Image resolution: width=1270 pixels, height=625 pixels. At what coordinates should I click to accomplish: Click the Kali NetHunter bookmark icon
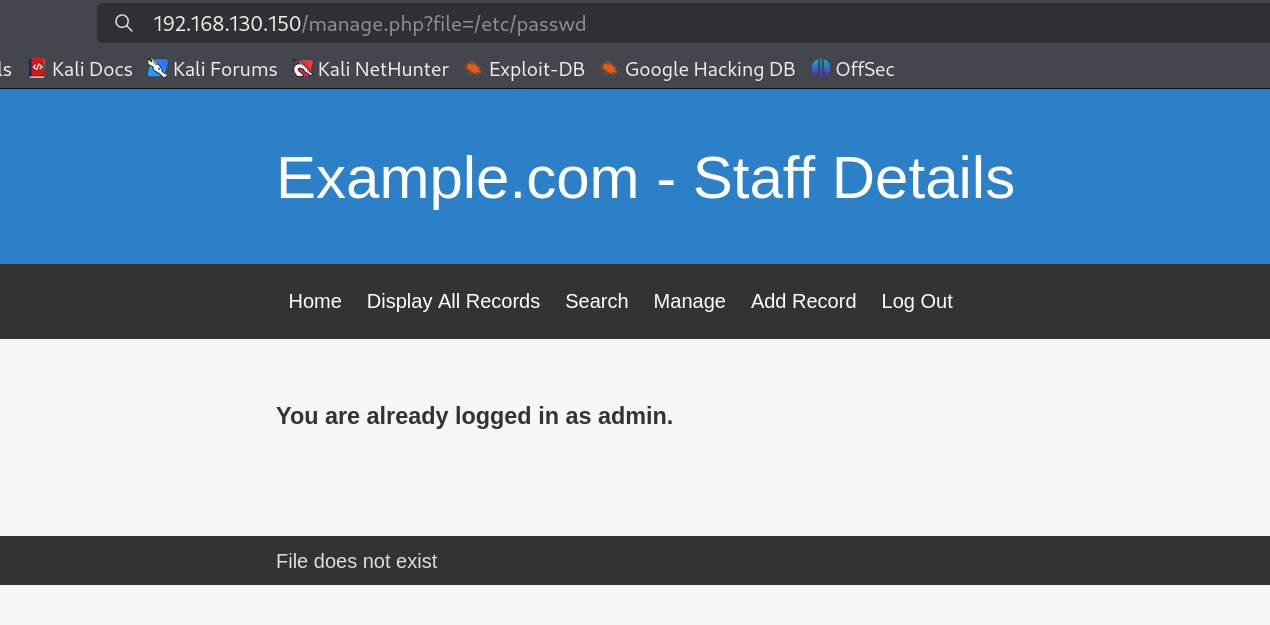(x=302, y=69)
